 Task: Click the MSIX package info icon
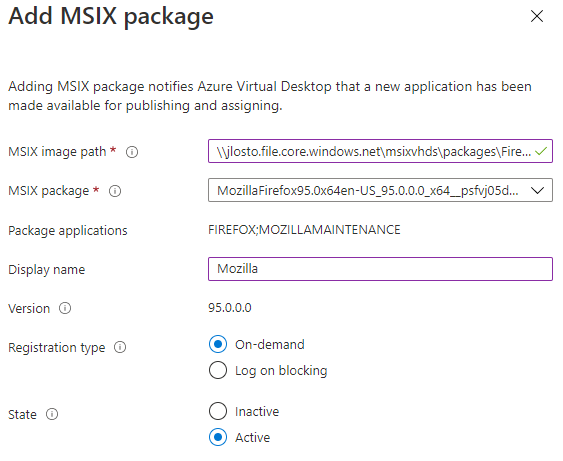[x=115, y=191]
